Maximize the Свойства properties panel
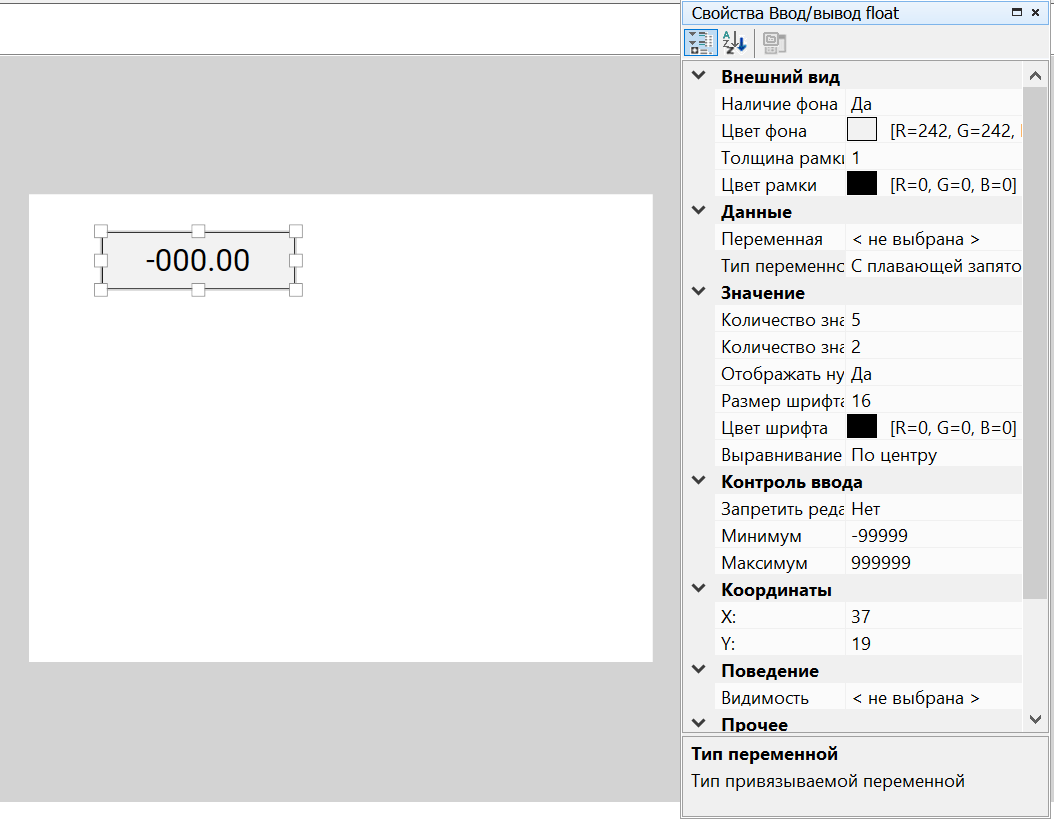This screenshot has width=1054, height=825. pos(1017,13)
